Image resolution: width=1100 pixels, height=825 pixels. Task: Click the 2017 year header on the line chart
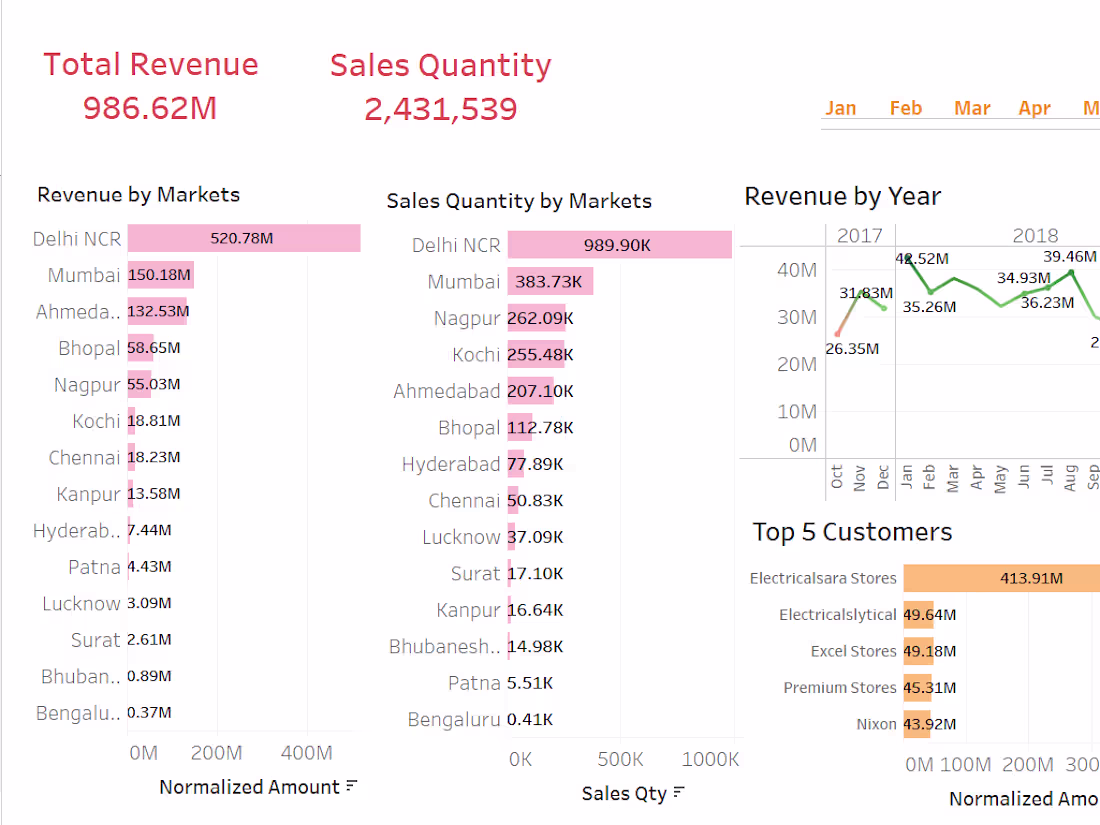860,235
